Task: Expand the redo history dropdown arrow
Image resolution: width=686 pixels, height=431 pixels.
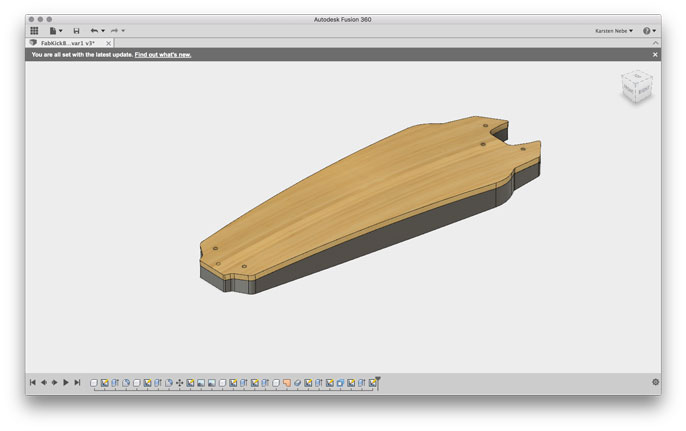Action: tap(123, 31)
